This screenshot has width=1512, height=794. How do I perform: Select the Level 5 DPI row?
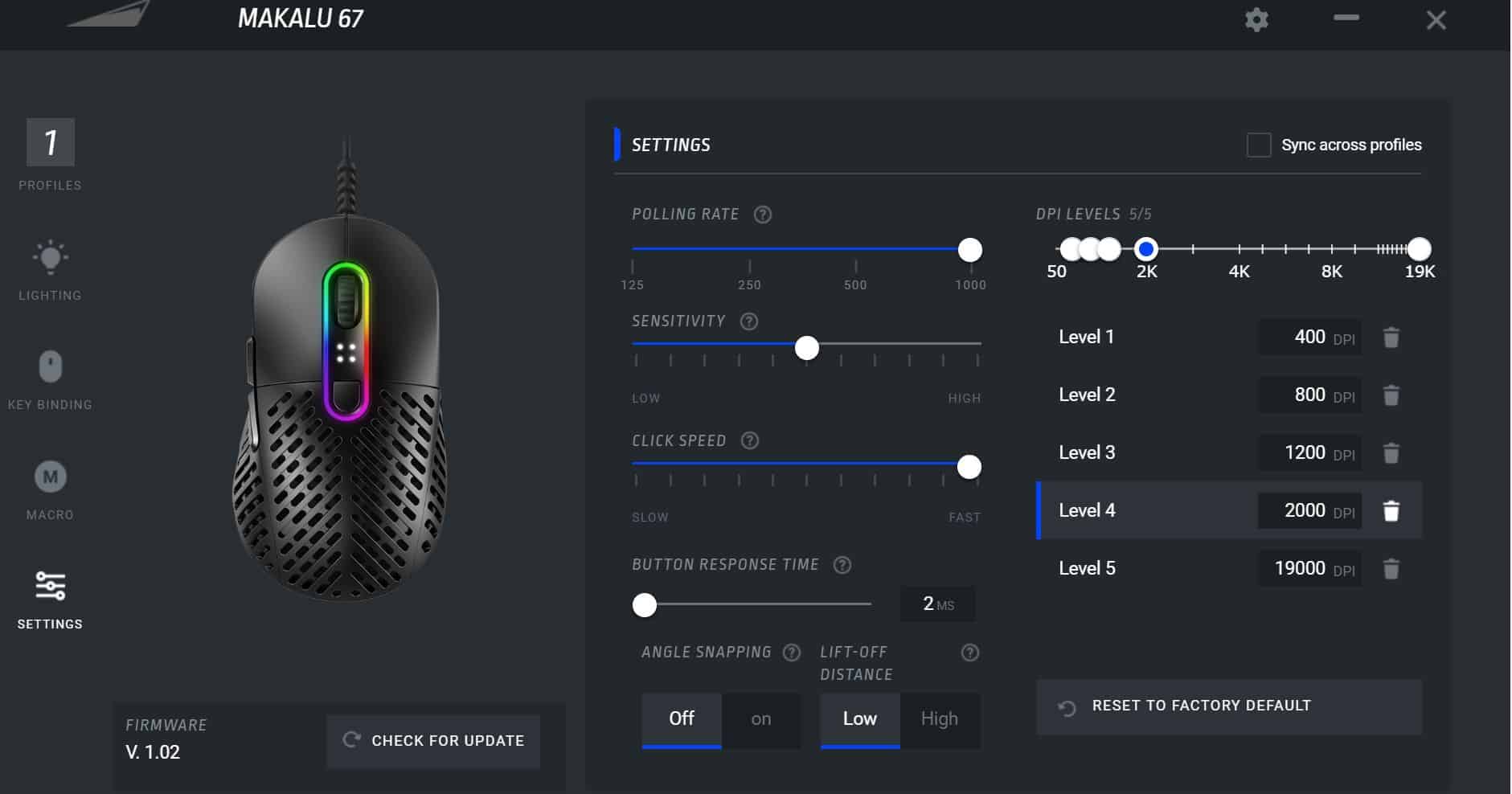[1229, 569]
